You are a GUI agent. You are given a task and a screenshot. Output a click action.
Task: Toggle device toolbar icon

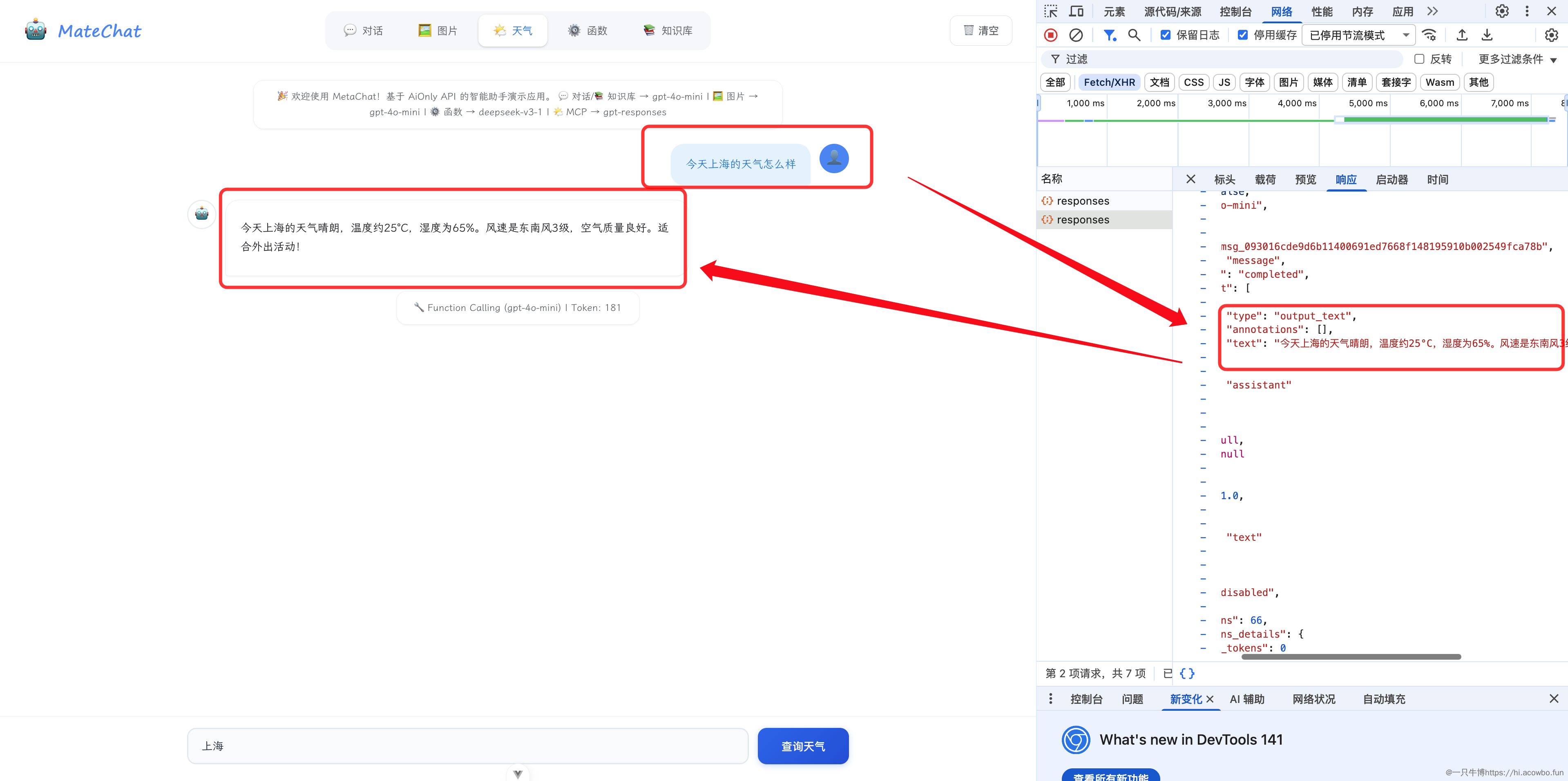click(x=1076, y=11)
